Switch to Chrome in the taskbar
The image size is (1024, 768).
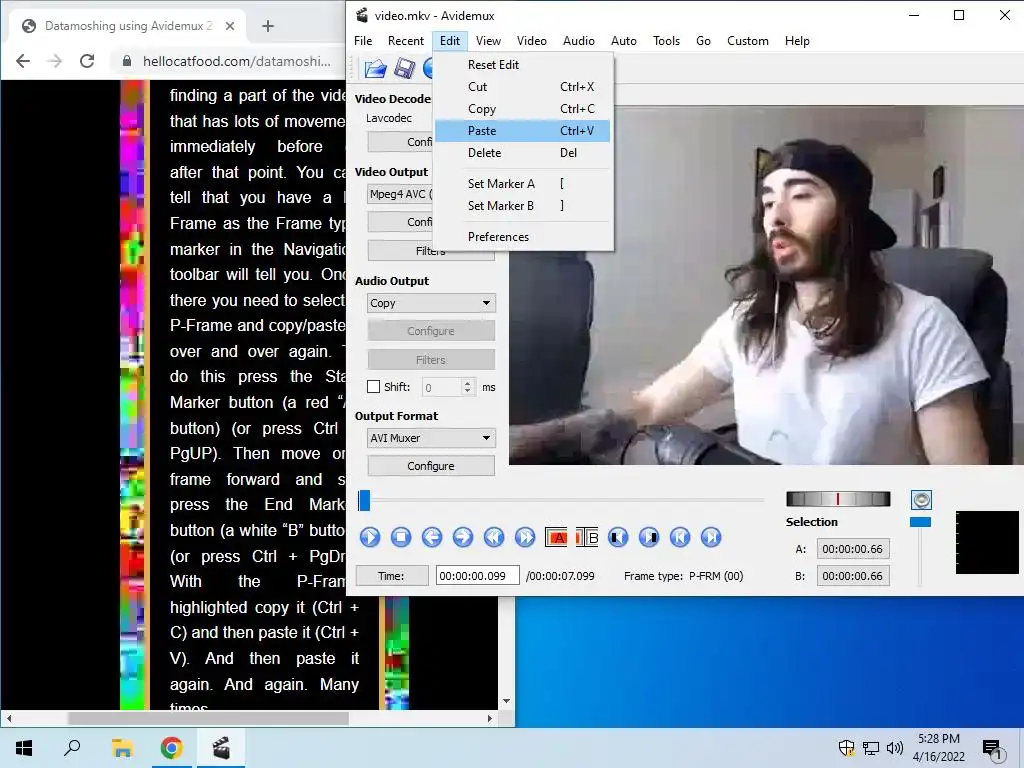[x=171, y=748]
